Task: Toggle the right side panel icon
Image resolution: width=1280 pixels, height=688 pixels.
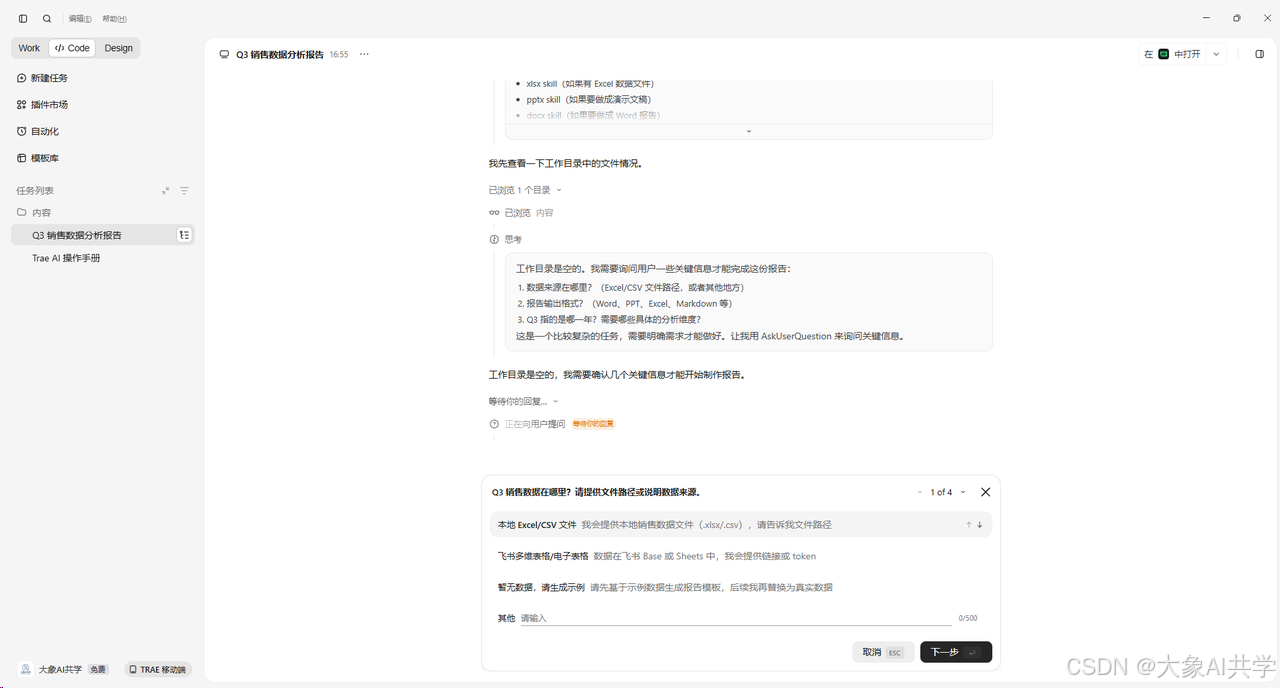Action: coord(1259,55)
